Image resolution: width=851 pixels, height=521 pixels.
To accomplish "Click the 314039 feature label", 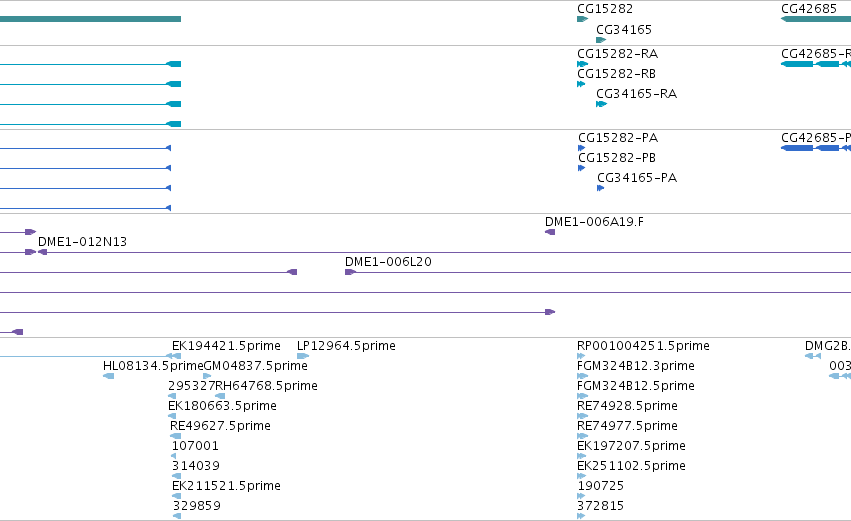I will 196,466.
